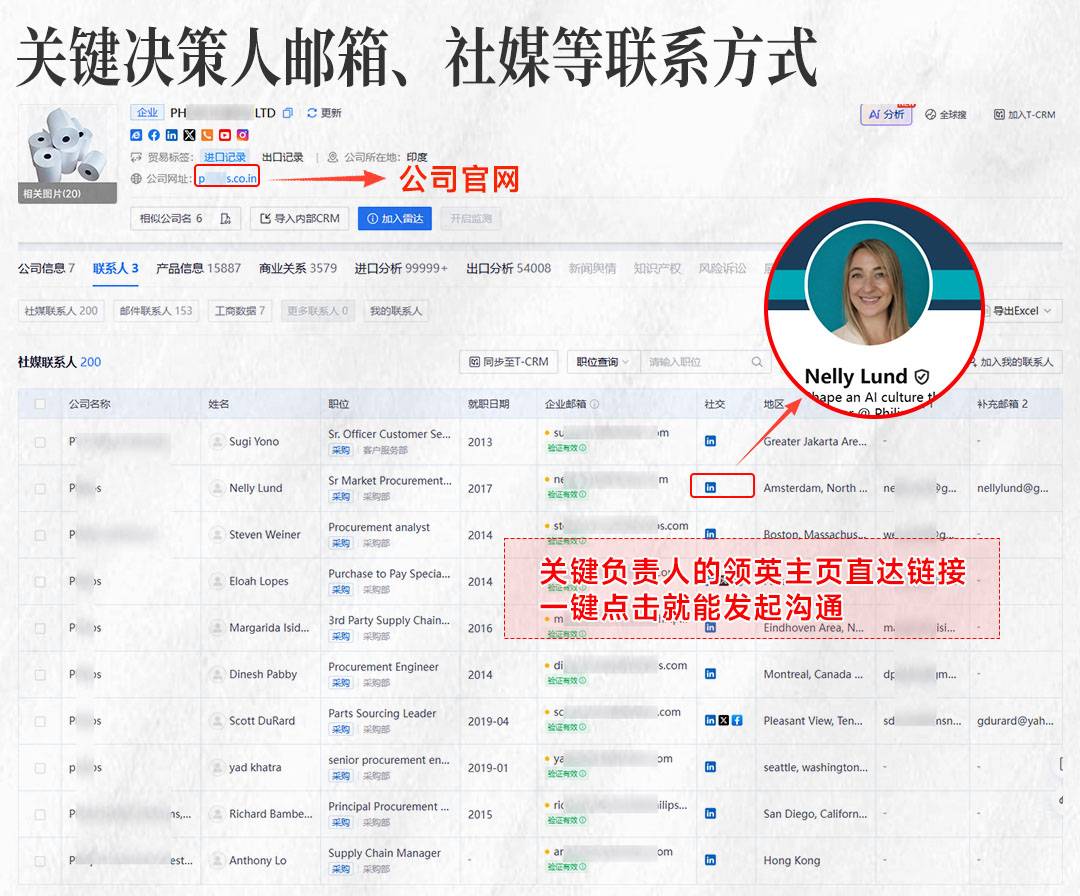The image size is (1080, 896).
Task: Open the company's YouTube icon link
Action: 225,135
